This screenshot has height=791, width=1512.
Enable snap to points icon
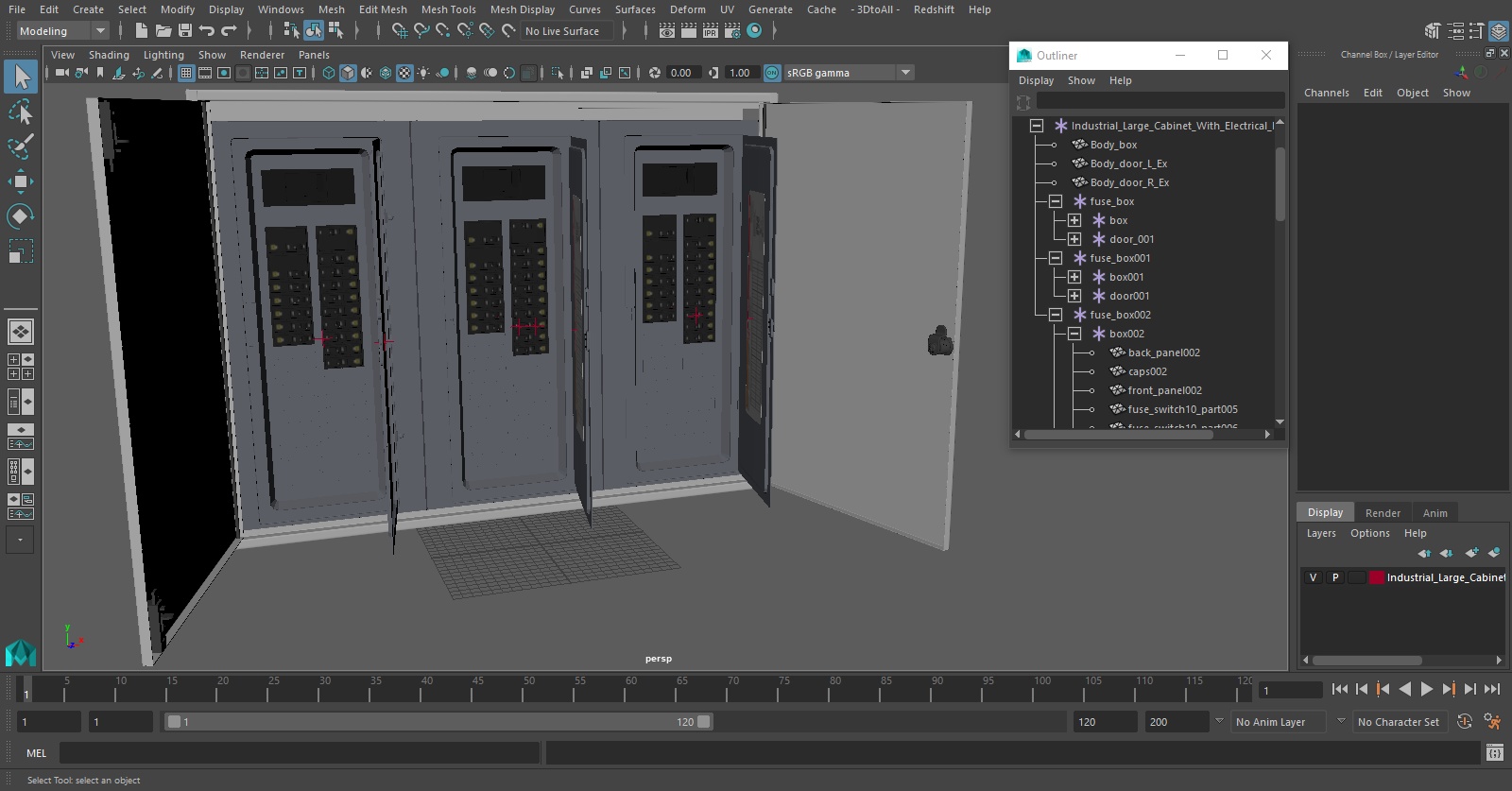click(x=443, y=31)
